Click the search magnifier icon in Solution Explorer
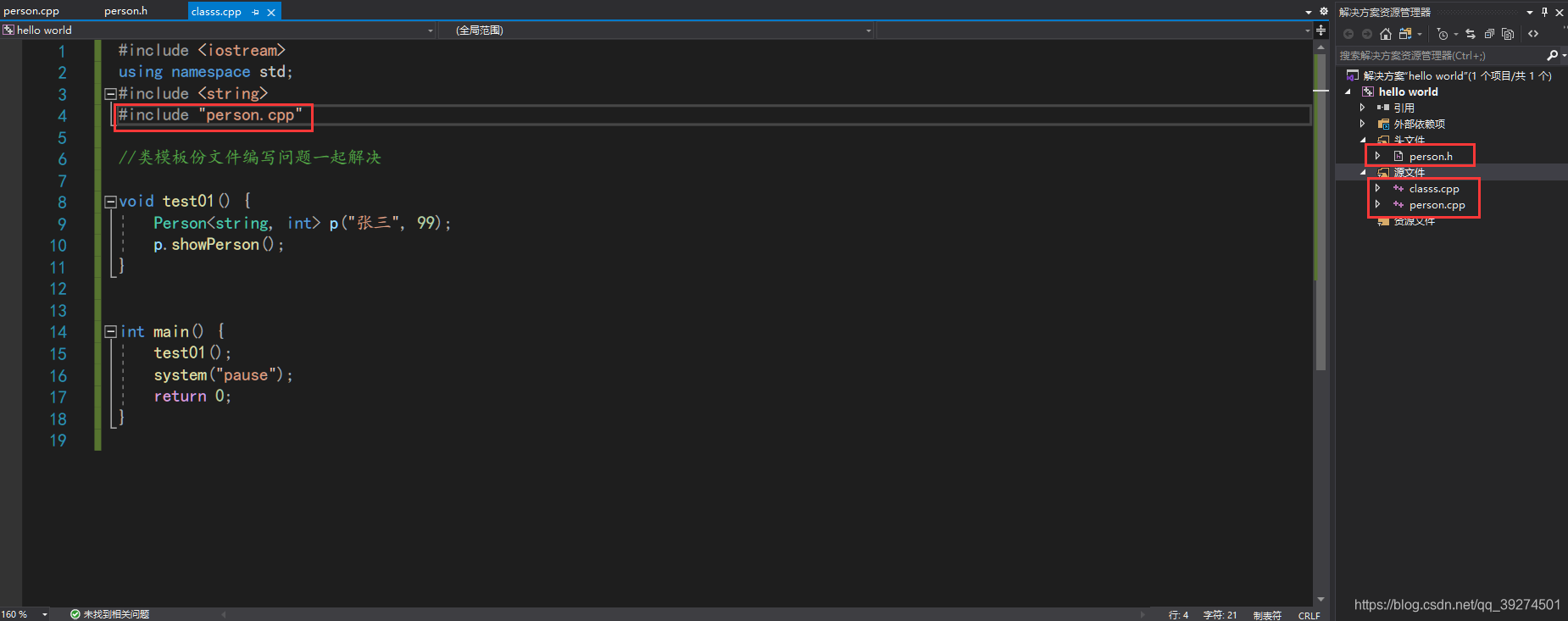1568x621 pixels. click(1552, 56)
